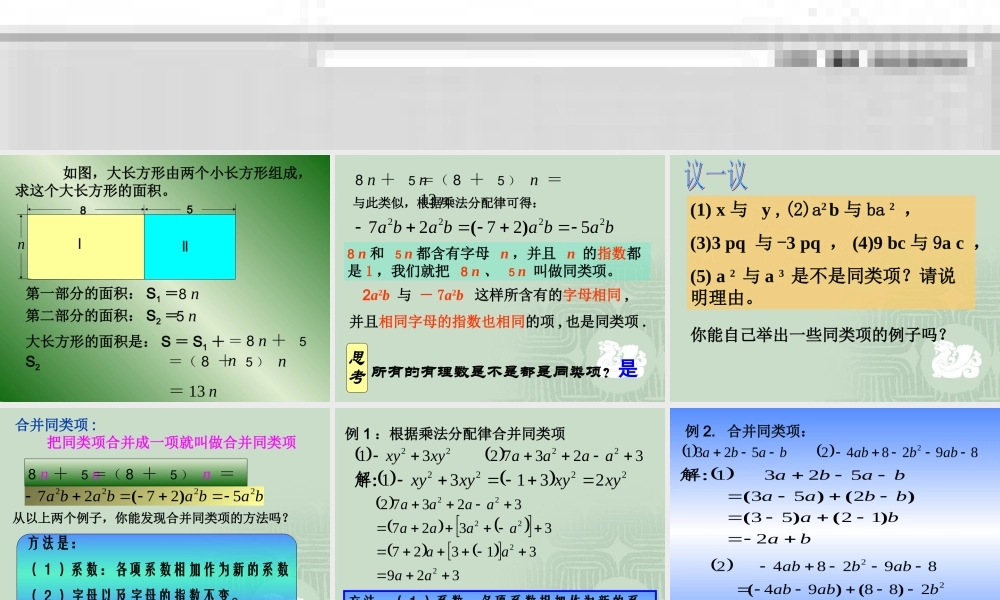Click the result line =9a+2a²+3
Viewport: 1000px width, 600px height.
pyautogui.click(x=418, y=575)
